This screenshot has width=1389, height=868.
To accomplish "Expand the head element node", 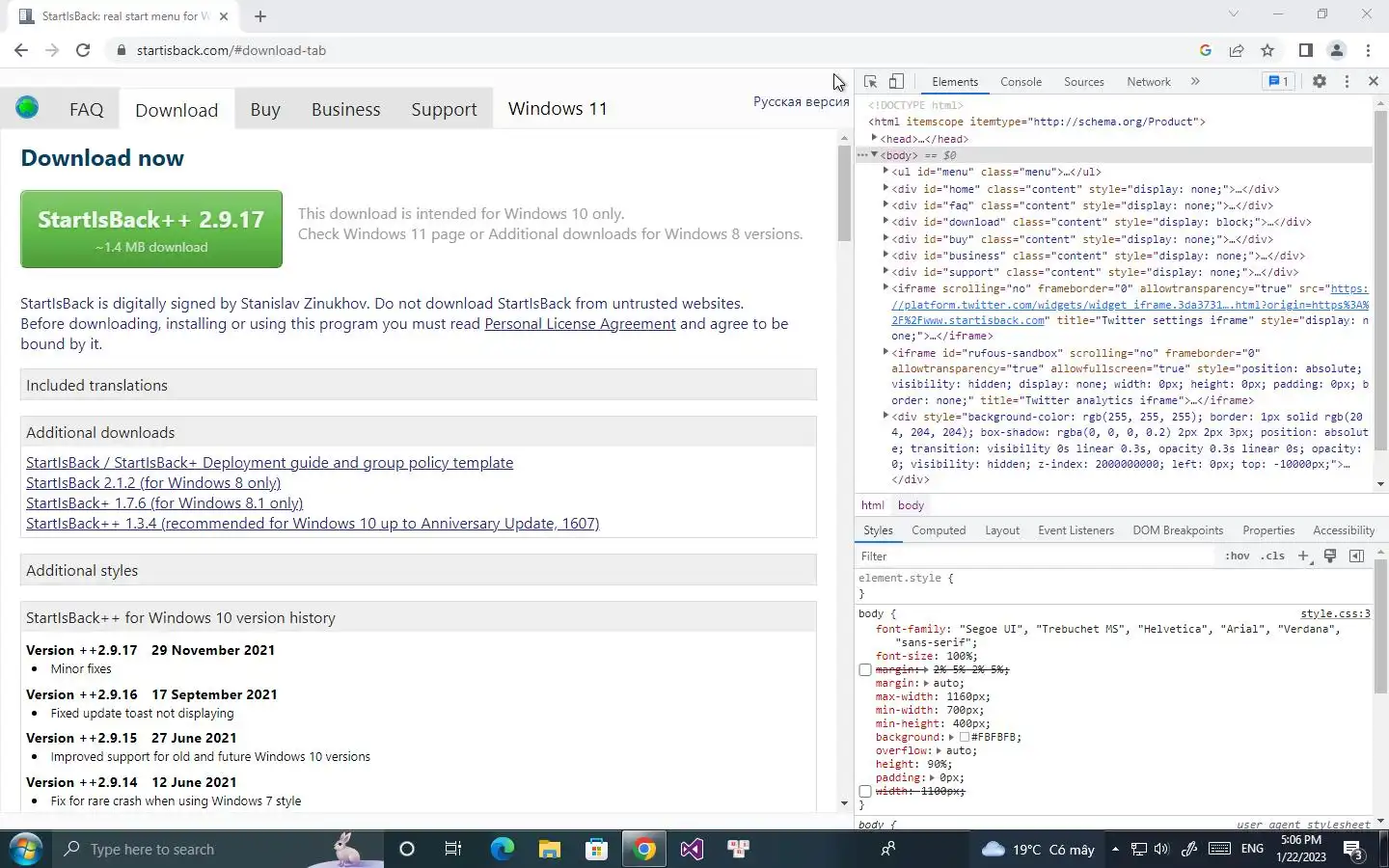I will click(874, 138).
